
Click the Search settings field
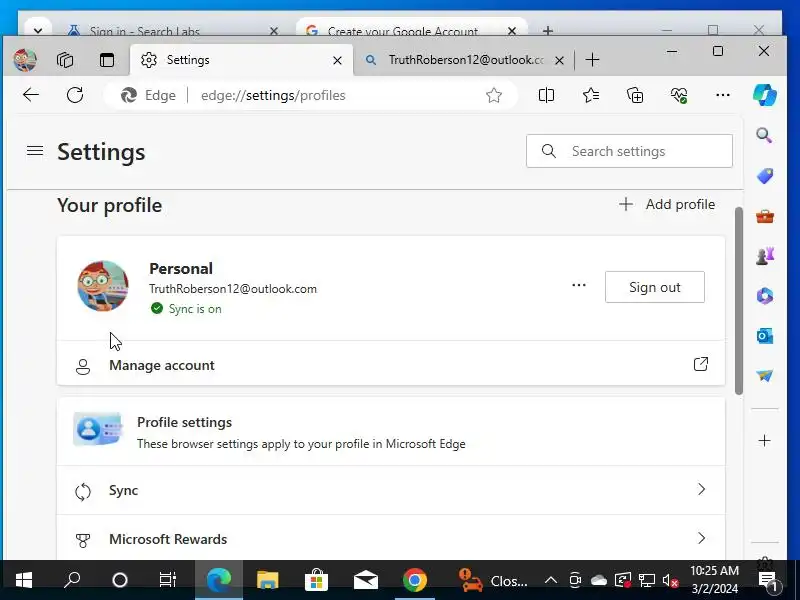click(x=629, y=151)
